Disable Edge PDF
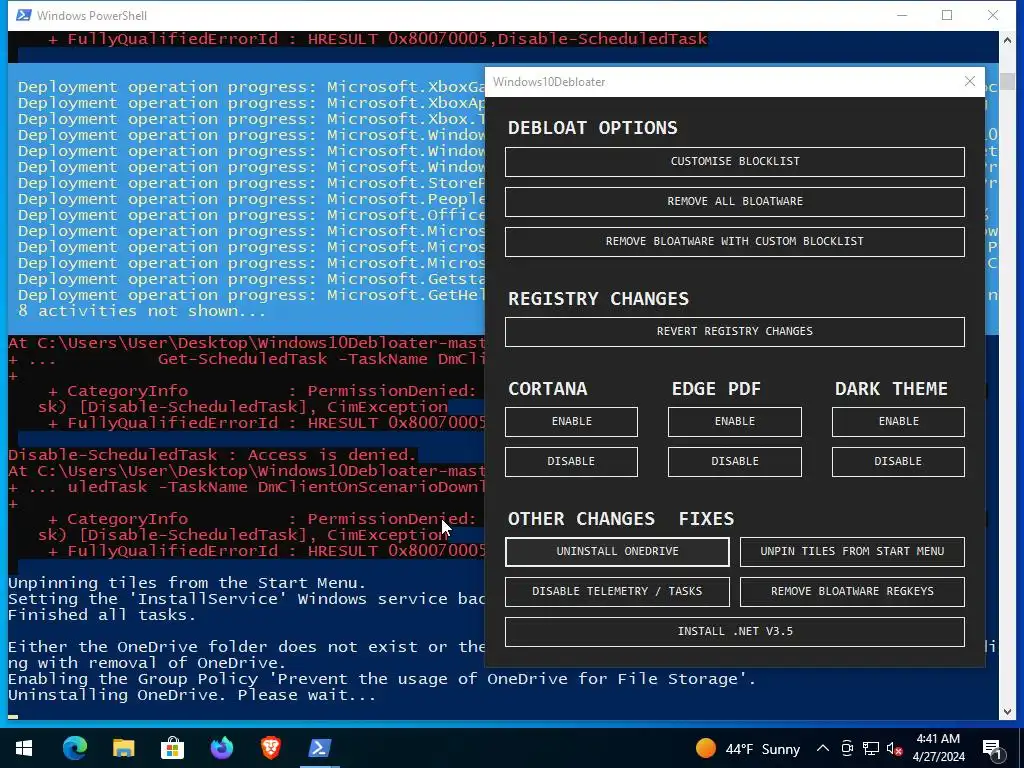1024x768 pixels. pyautogui.click(x=735, y=461)
